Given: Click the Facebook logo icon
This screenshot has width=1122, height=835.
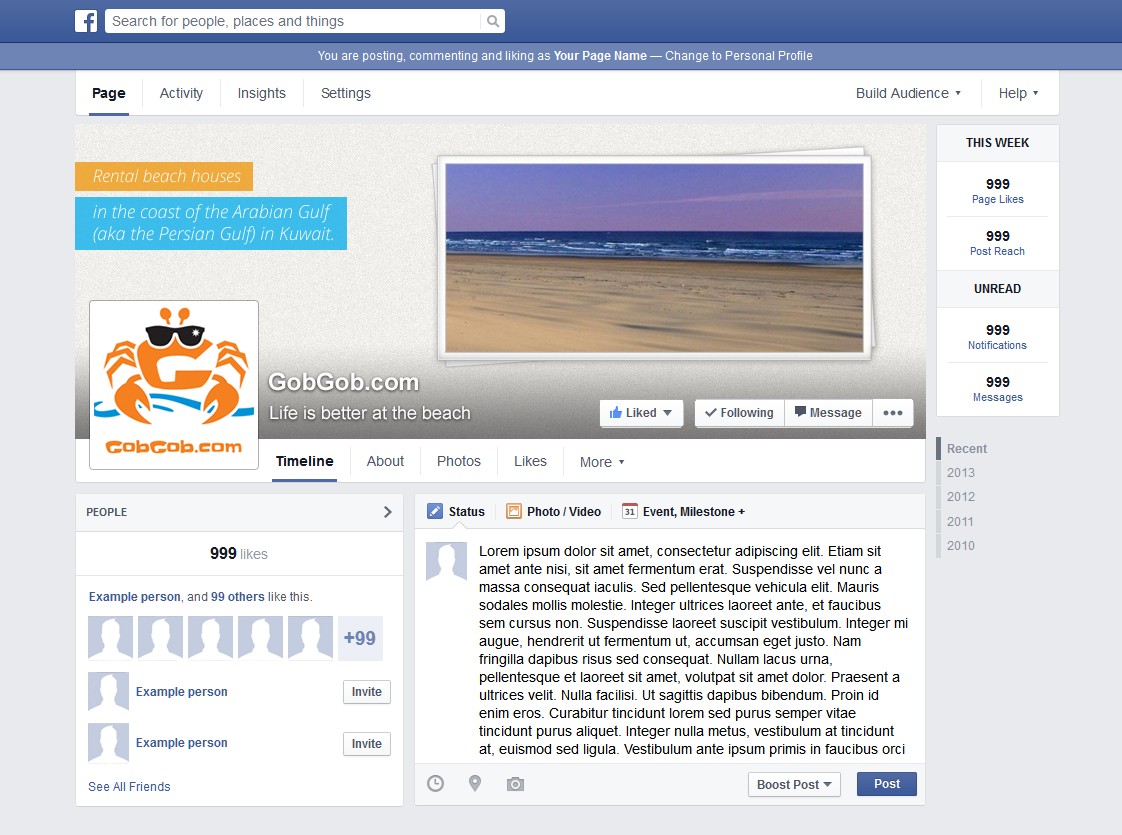Looking at the screenshot, I should pos(86,21).
